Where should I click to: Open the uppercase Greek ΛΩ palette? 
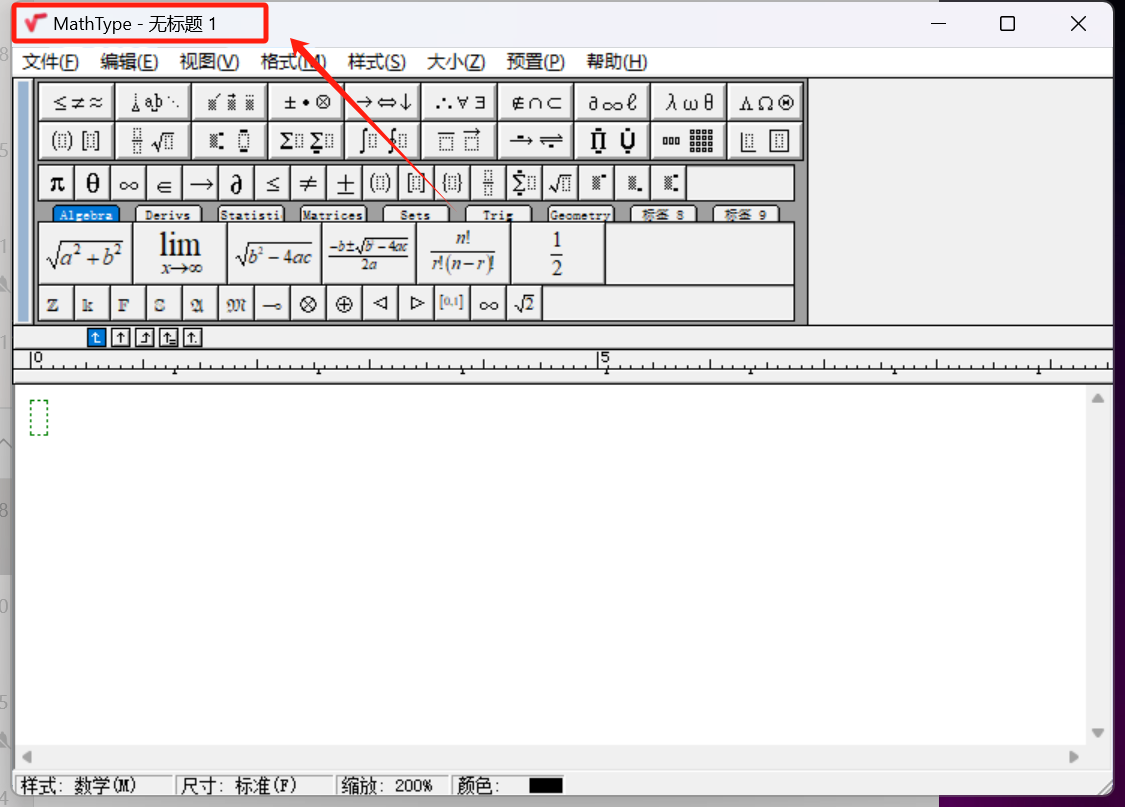pyautogui.click(x=766, y=103)
